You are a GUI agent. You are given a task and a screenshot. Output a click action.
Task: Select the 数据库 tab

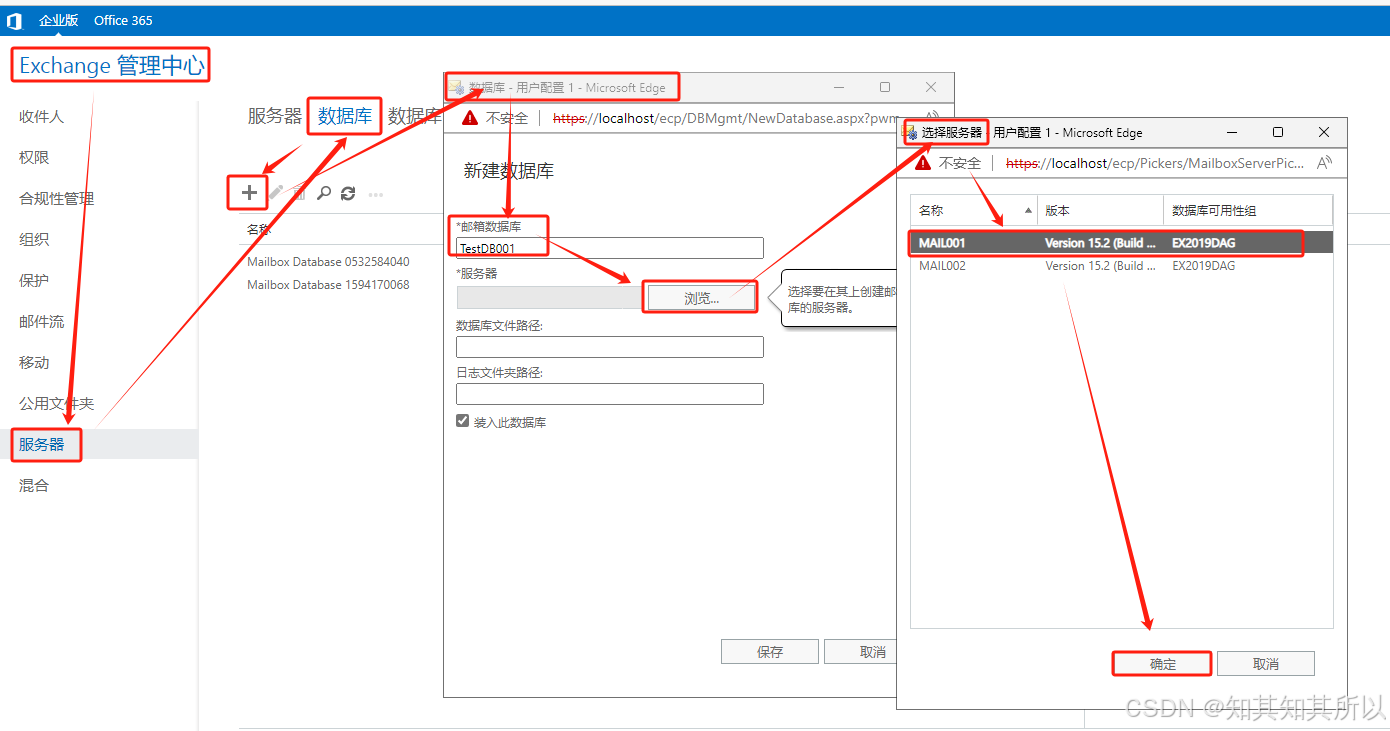coord(345,116)
